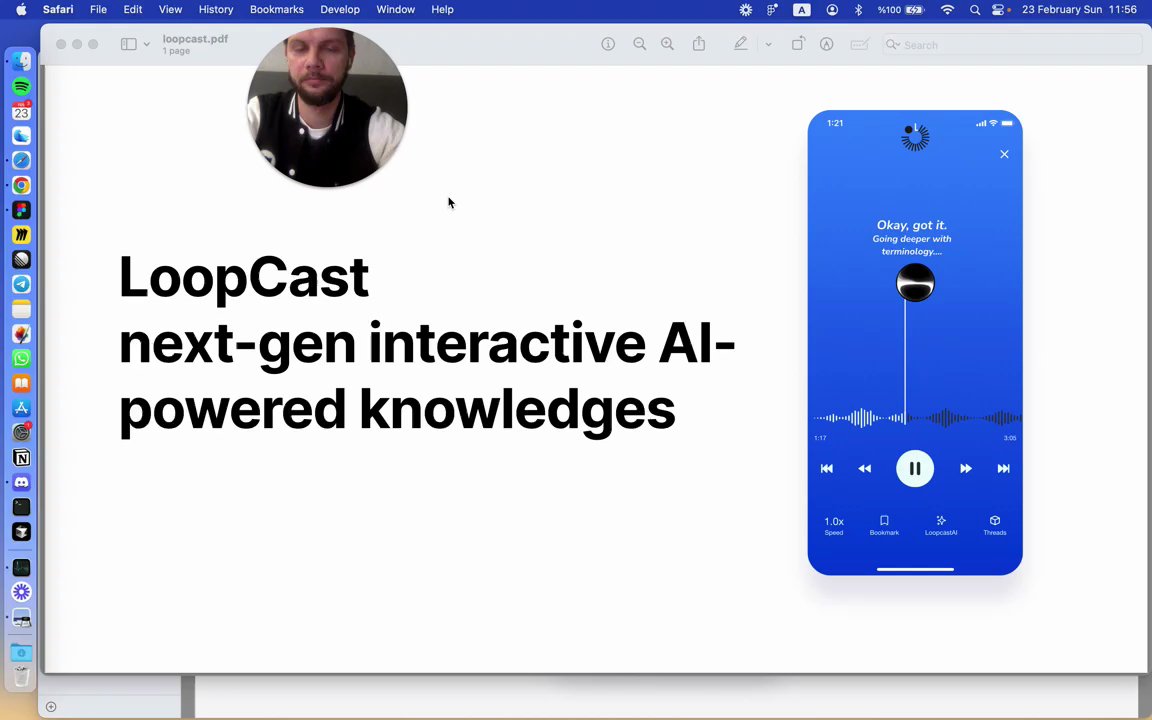Open the Develop menu
1152x720 pixels.
coord(340,10)
